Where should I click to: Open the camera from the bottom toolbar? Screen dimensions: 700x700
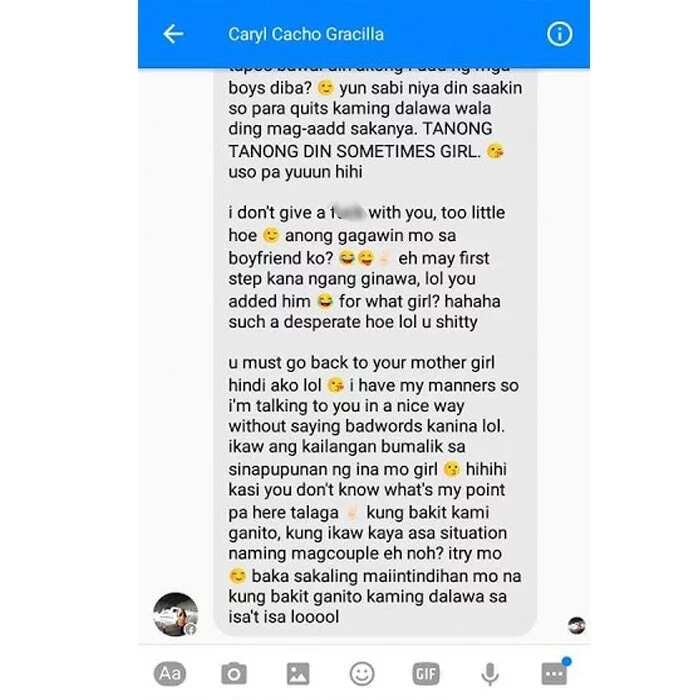coord(234,673)
